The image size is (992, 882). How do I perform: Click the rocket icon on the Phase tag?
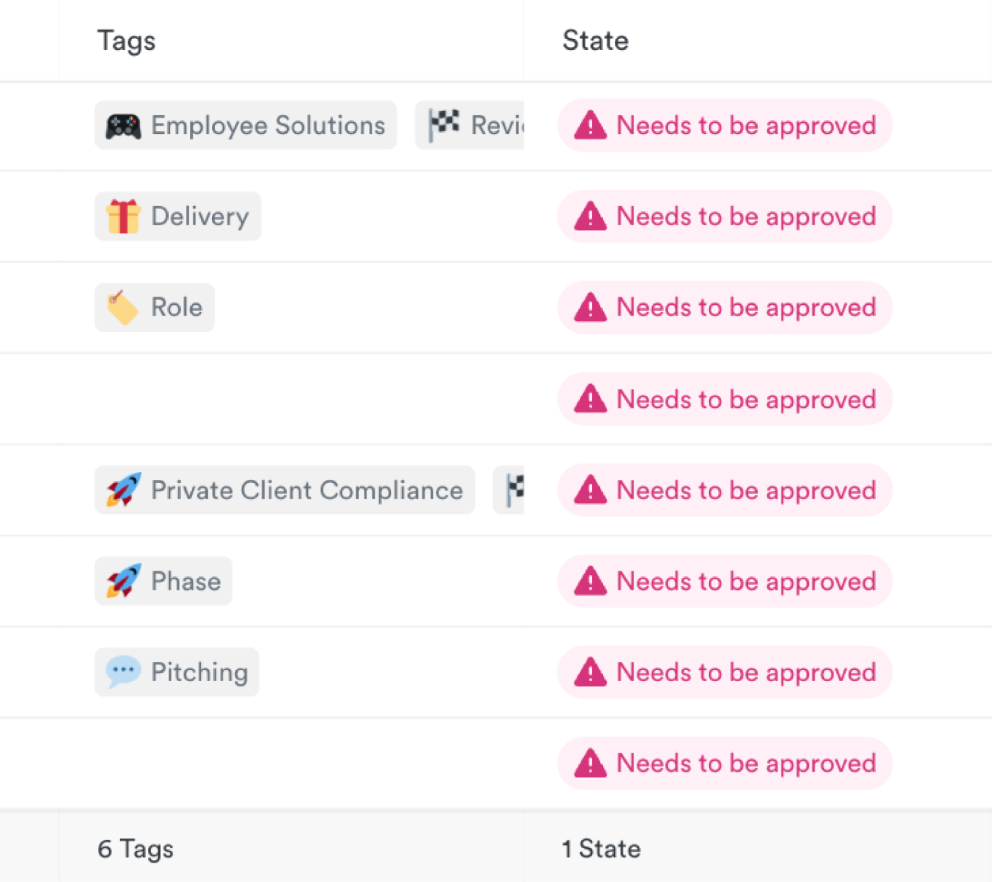tap(124, 582)
